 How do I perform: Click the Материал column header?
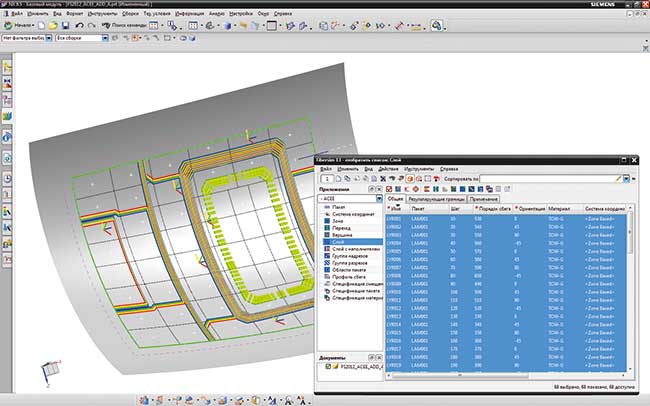coord(559,208)
